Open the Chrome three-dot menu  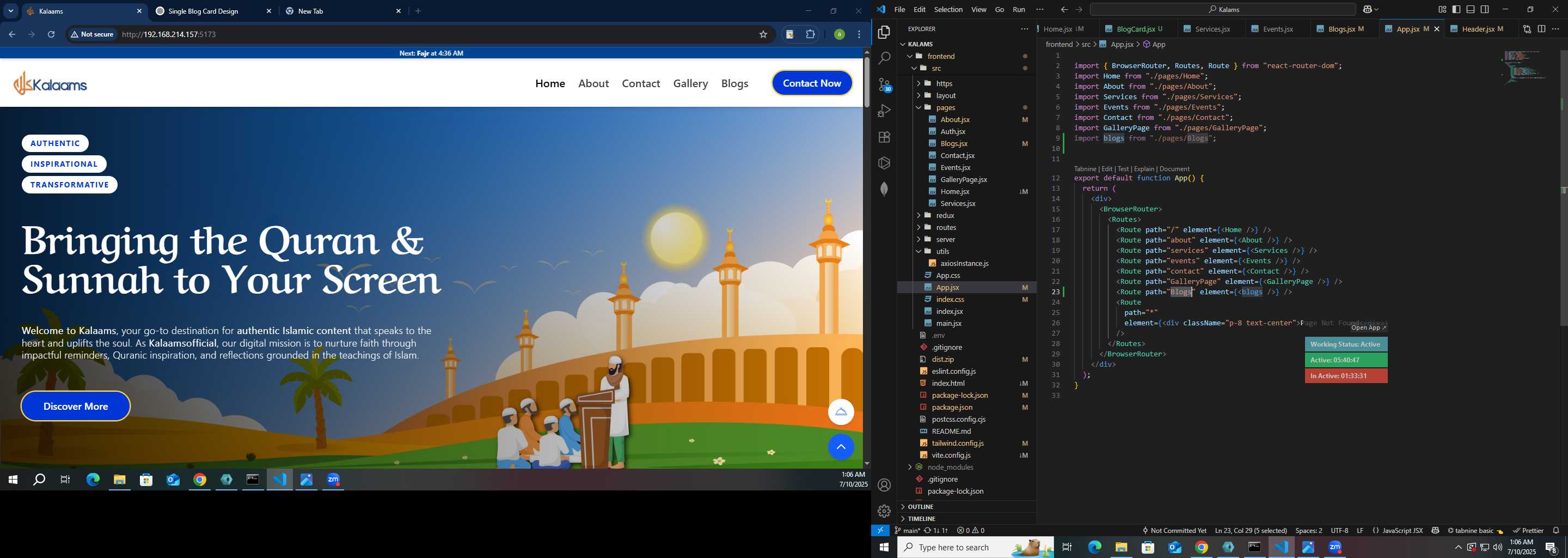coord(860,35)
